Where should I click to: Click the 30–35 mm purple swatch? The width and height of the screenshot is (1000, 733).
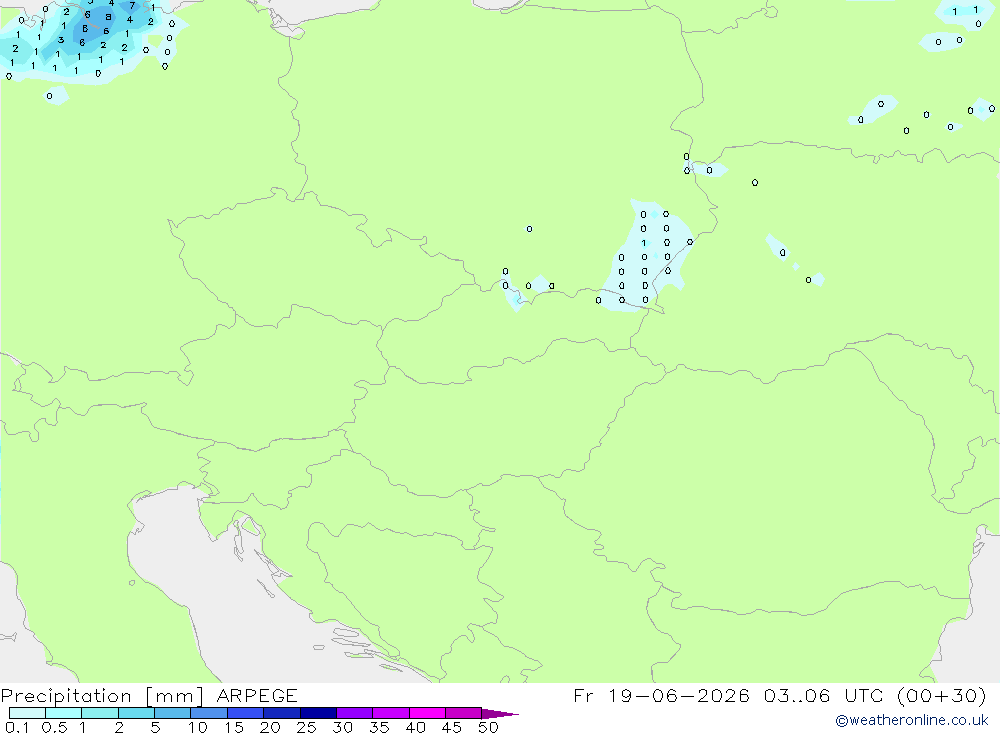(355, 713)
